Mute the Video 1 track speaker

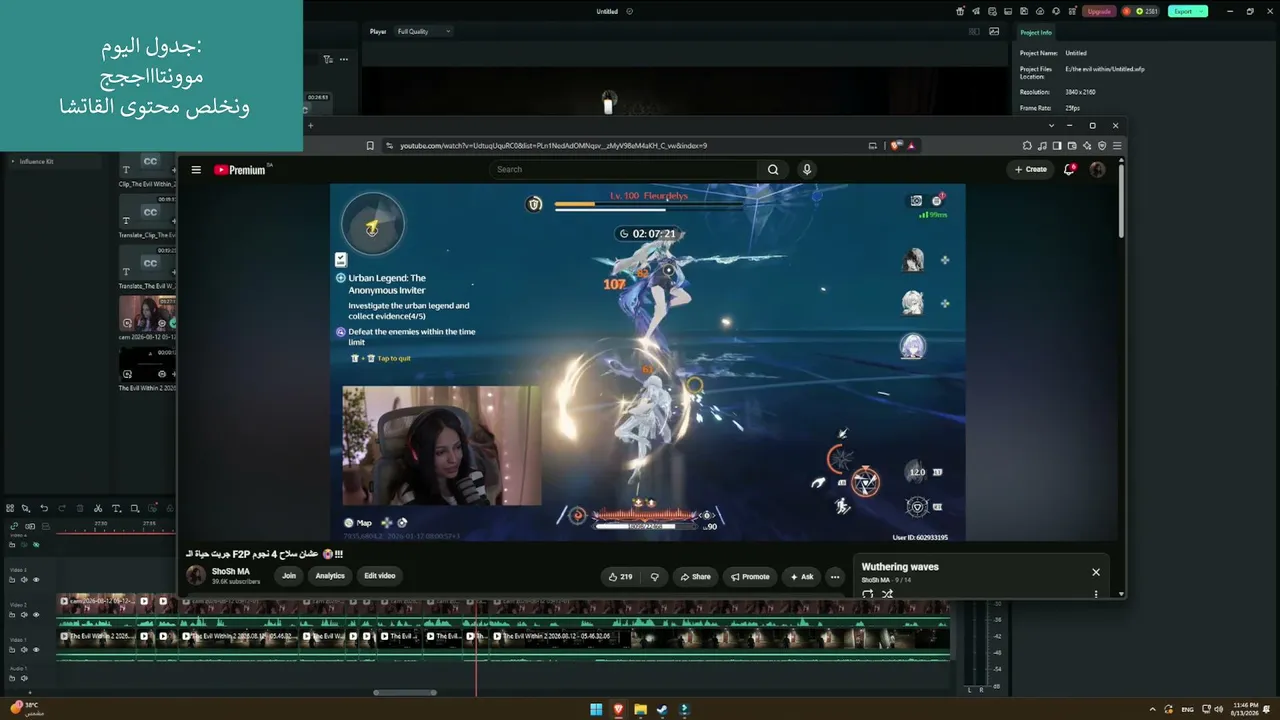24,650
